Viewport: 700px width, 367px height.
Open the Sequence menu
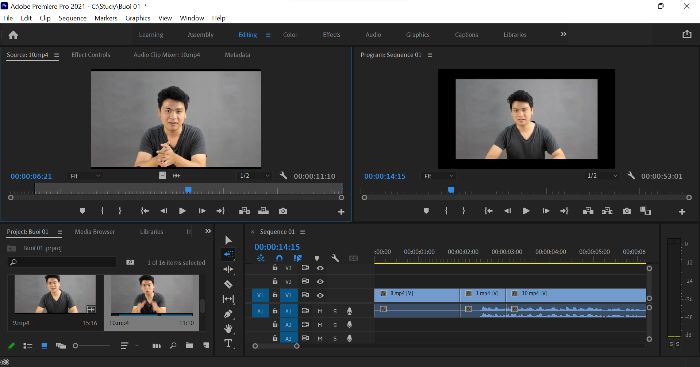click(x=72, y=18)
